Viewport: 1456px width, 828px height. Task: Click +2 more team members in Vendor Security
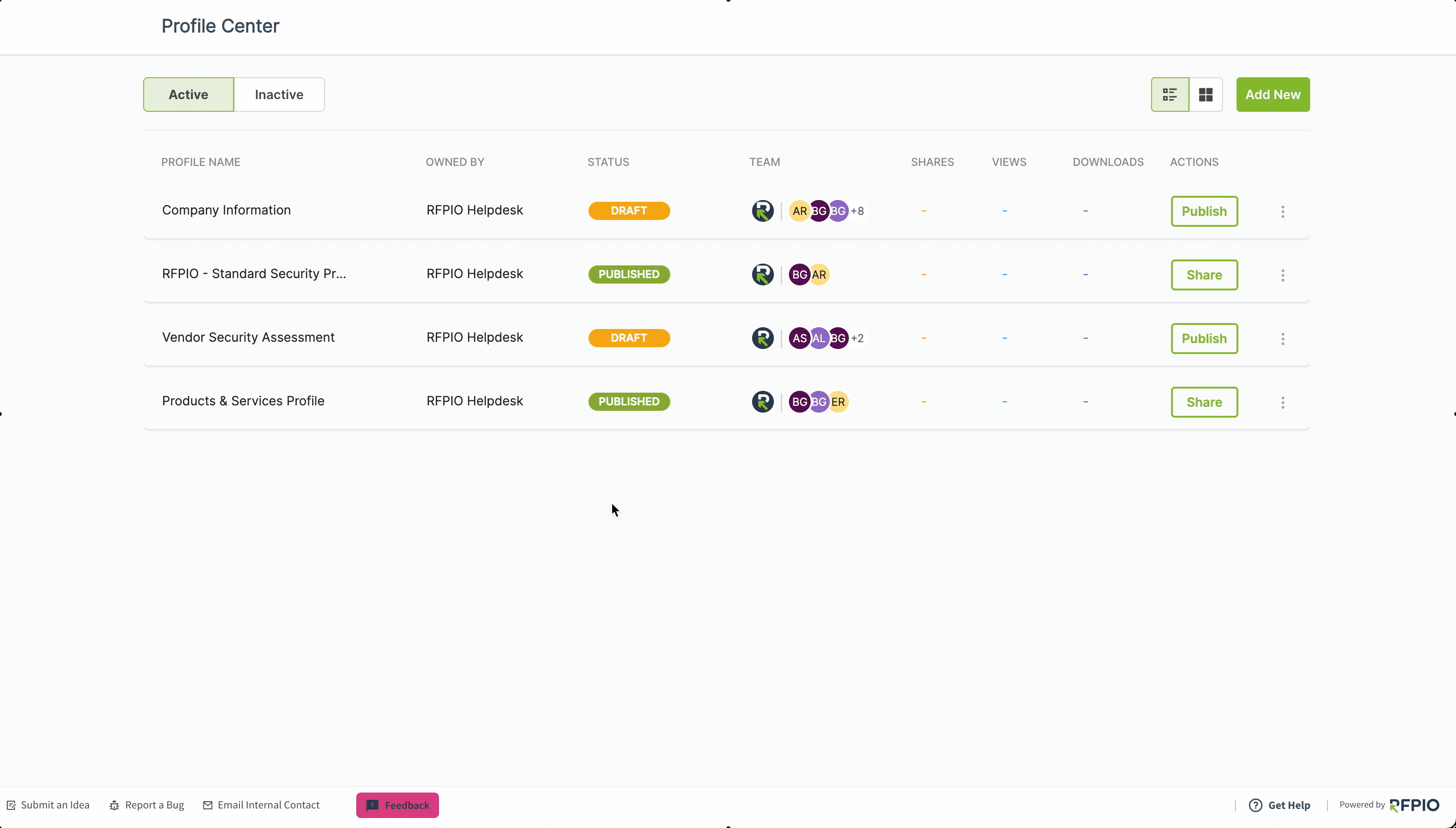[858, 339]
